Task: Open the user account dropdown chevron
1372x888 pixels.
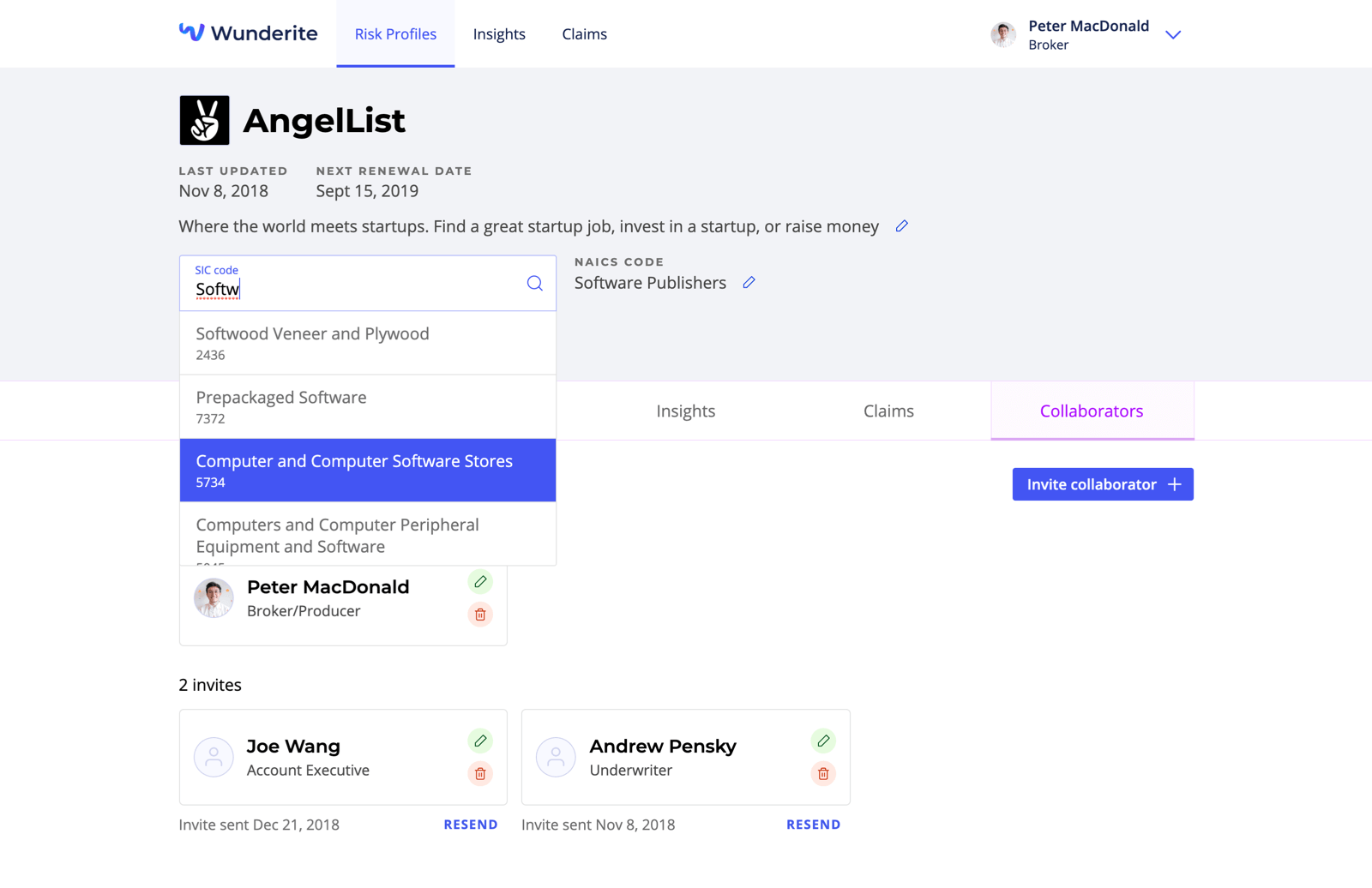Action: pos(1173,34)
